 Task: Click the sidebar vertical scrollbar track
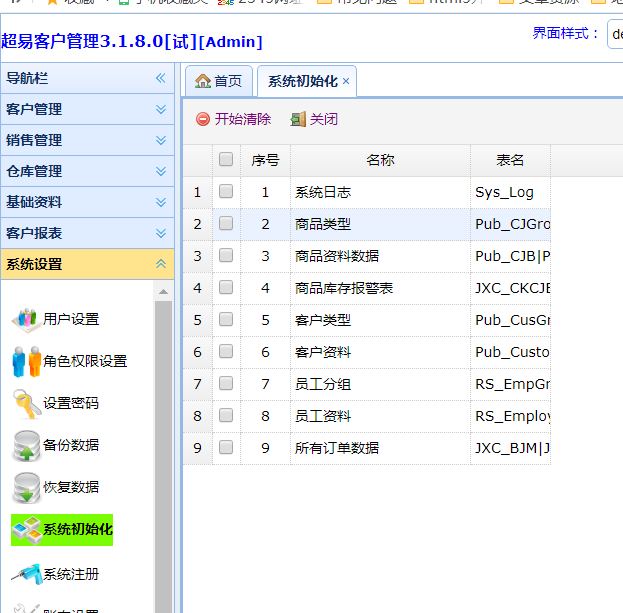163,457
